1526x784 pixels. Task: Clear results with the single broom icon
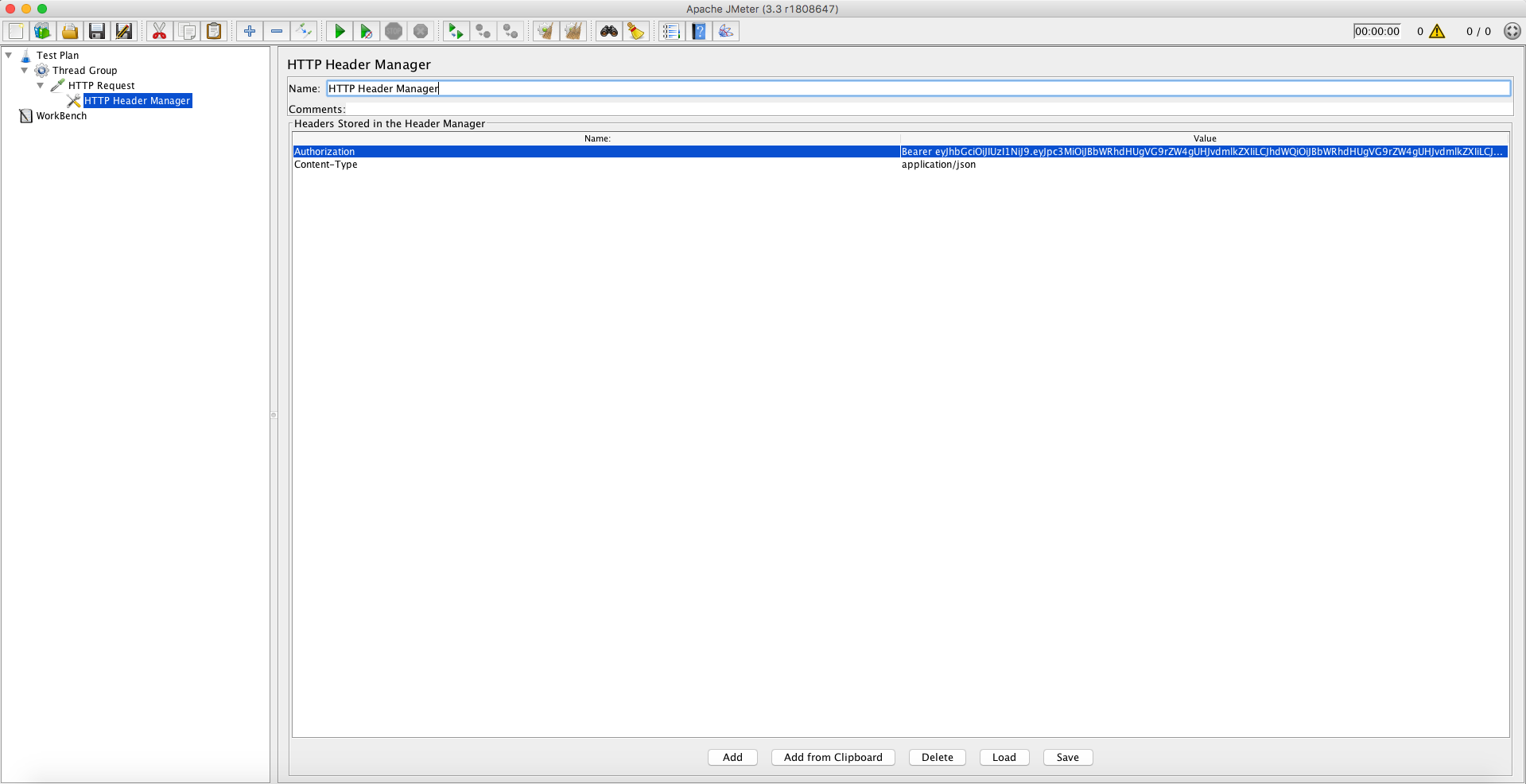[x=546, y=31]
